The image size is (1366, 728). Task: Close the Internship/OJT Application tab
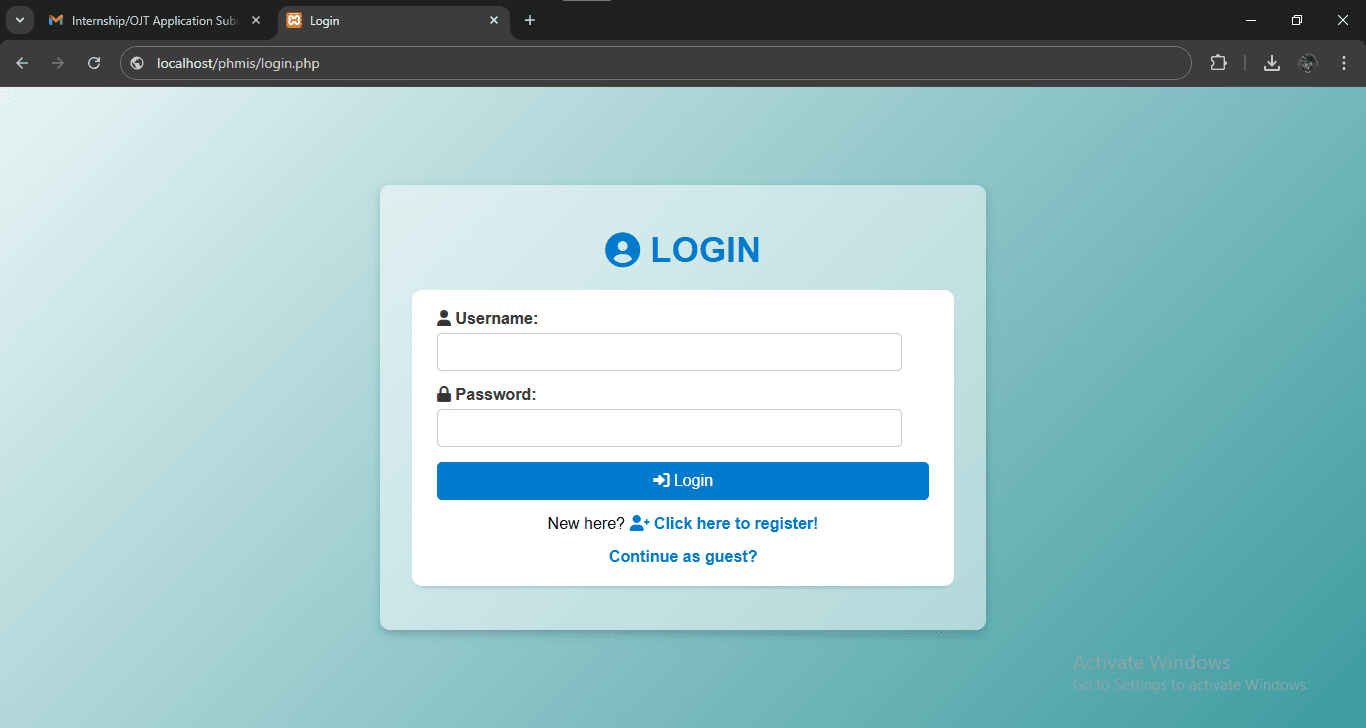coord(255,20)
